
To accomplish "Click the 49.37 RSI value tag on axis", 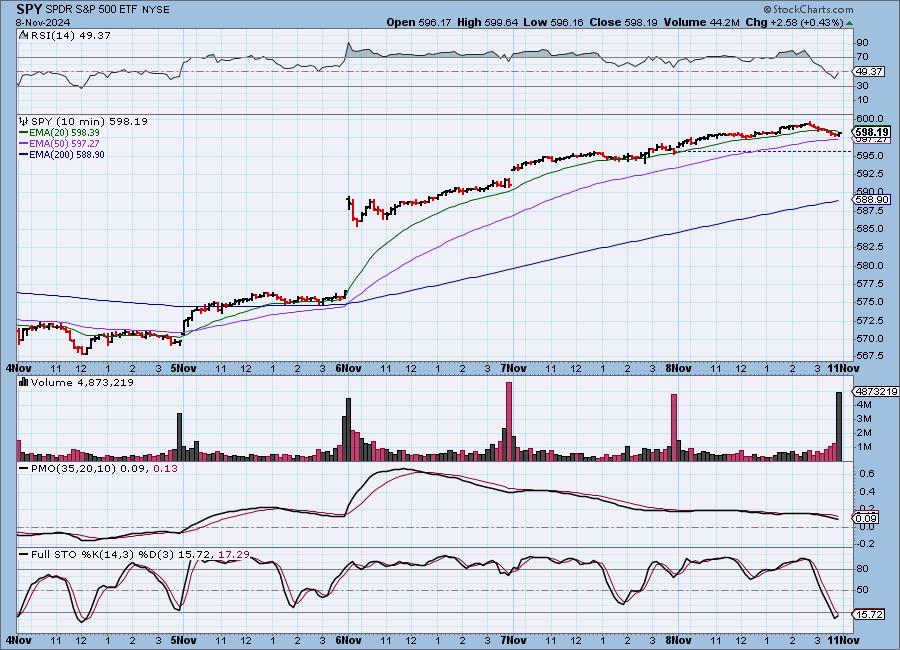I will coord(868,71).
